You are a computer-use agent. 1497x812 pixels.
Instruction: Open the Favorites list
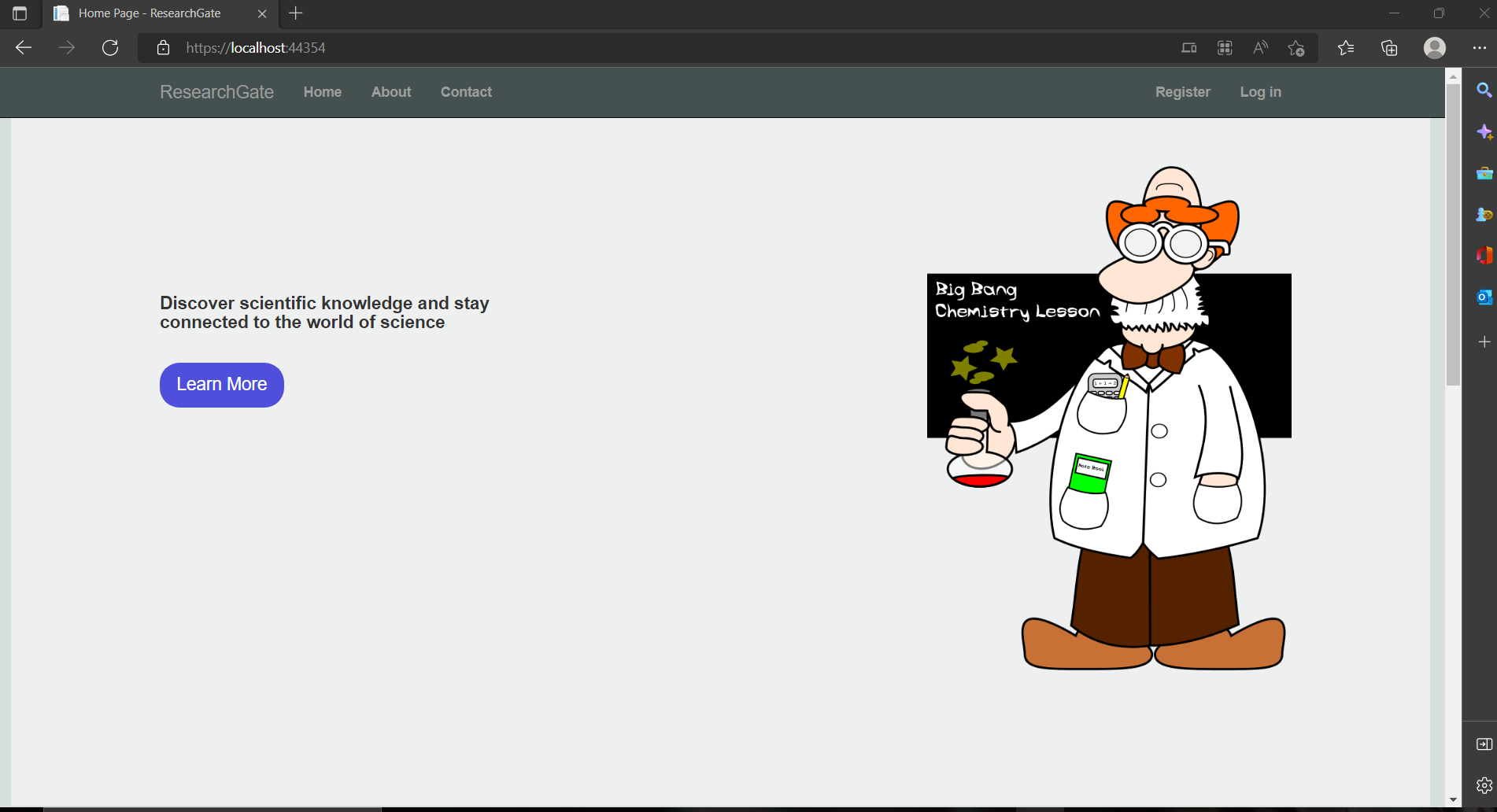click(x=1346, y=47)
